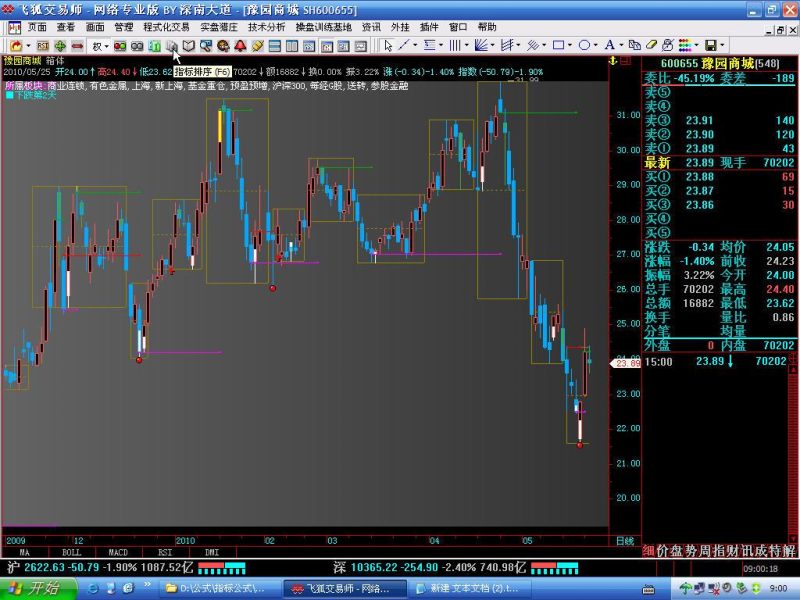
Task: Click the 豫园商城 stock name in quote panel
Action: click(x=727, y=64)
